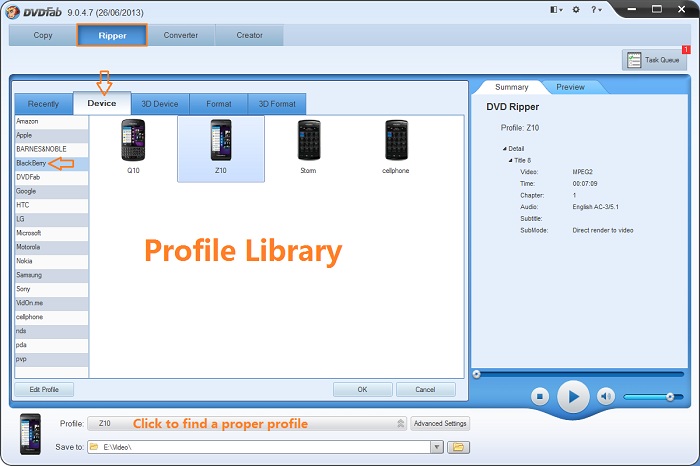Open the Format tab
Viewport: 700px width, 466px height.
[x=219, y=104]
